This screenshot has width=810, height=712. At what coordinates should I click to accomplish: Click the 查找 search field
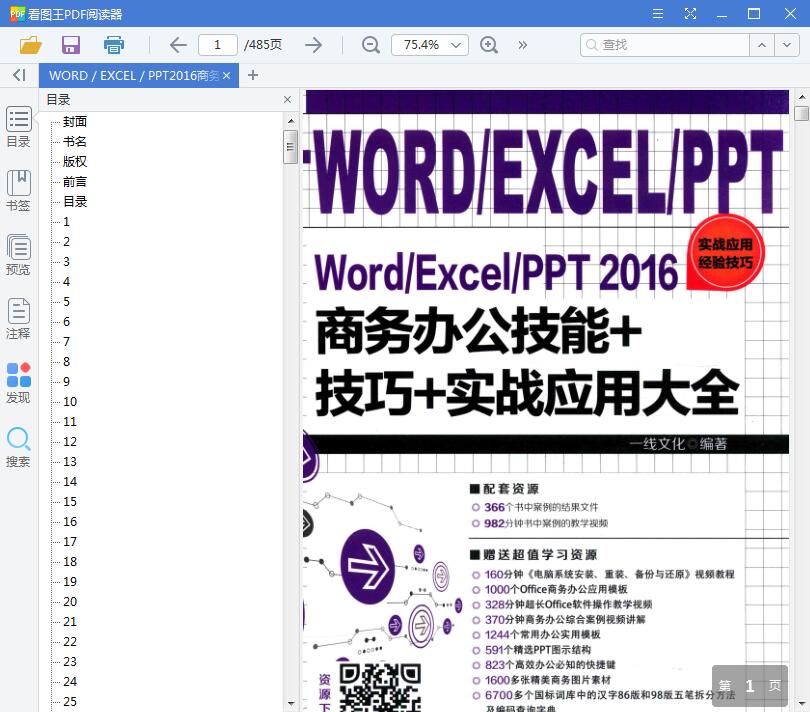click(665, 45)
